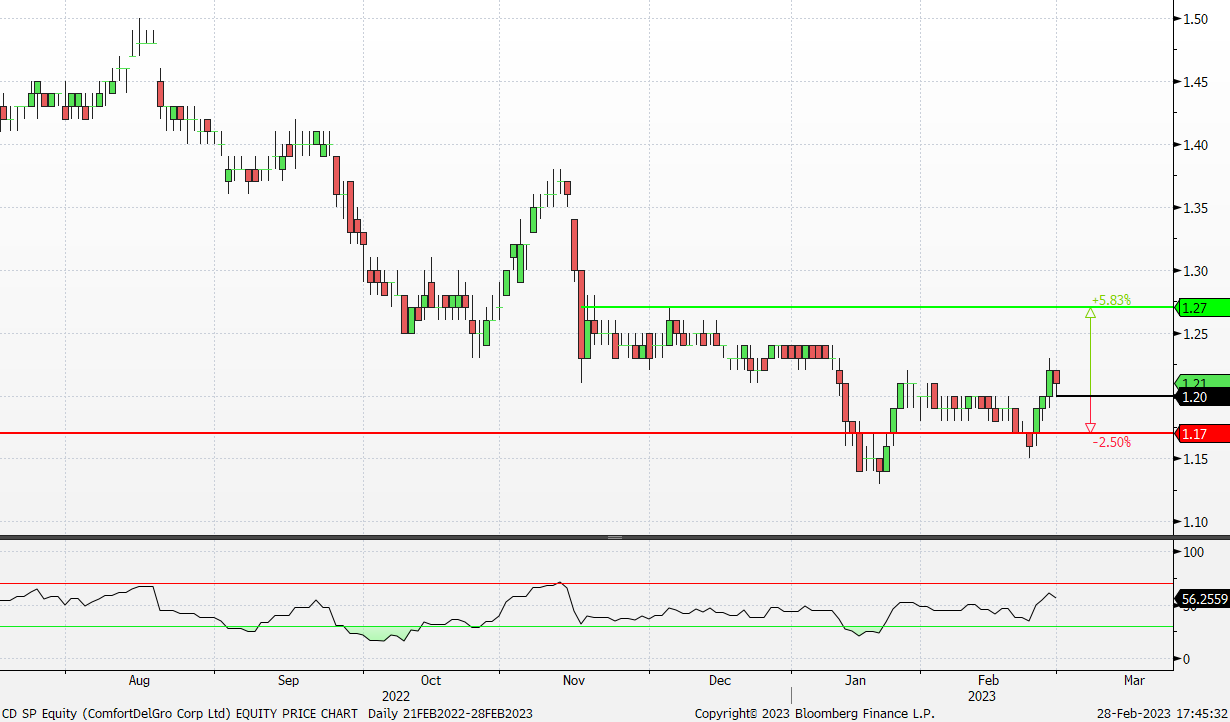Click the Feb month label
The width and height of the screenshot is (1230, 722).
coord(990,680)
